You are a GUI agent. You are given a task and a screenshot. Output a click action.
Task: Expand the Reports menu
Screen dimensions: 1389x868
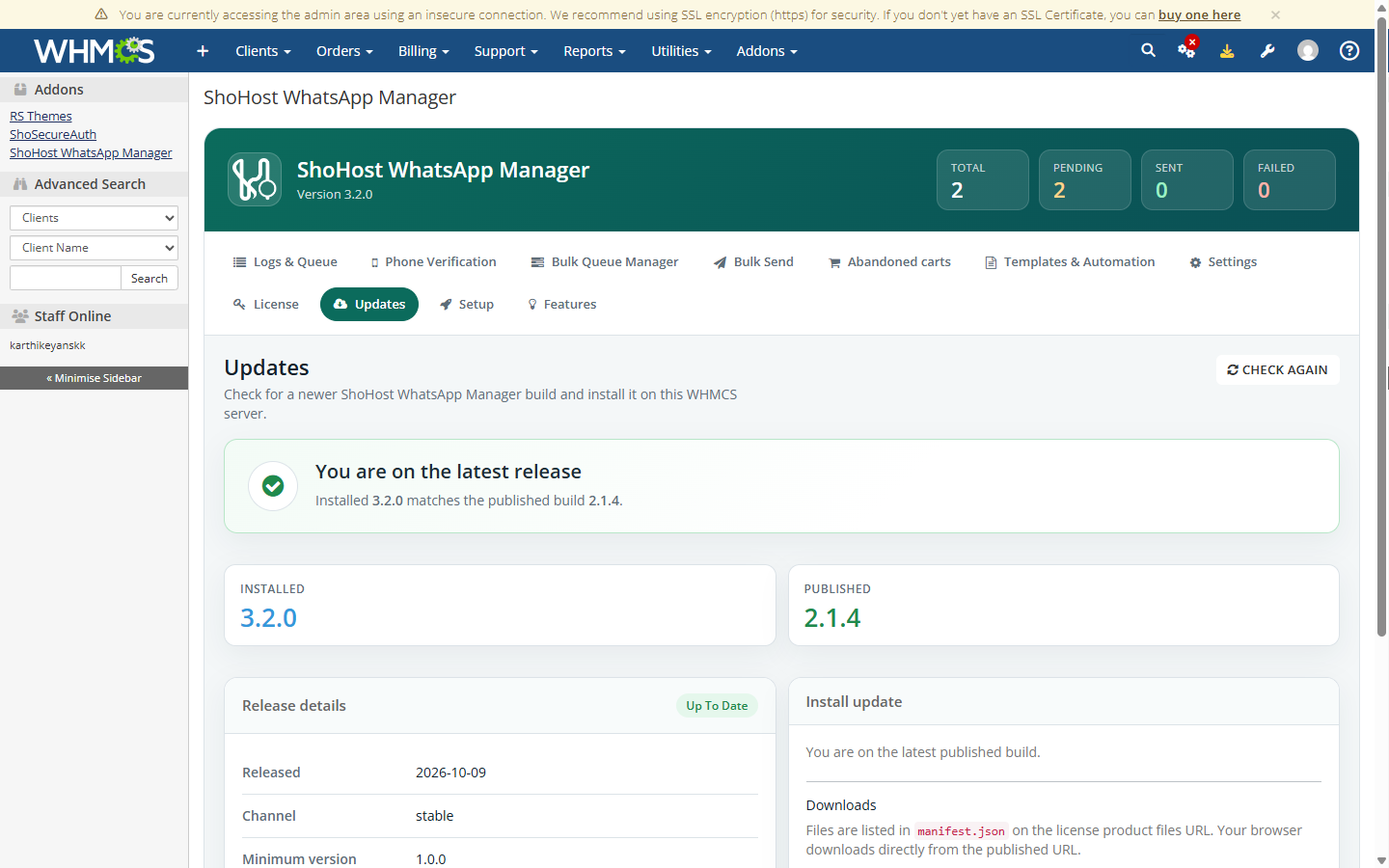coord(594,51)
